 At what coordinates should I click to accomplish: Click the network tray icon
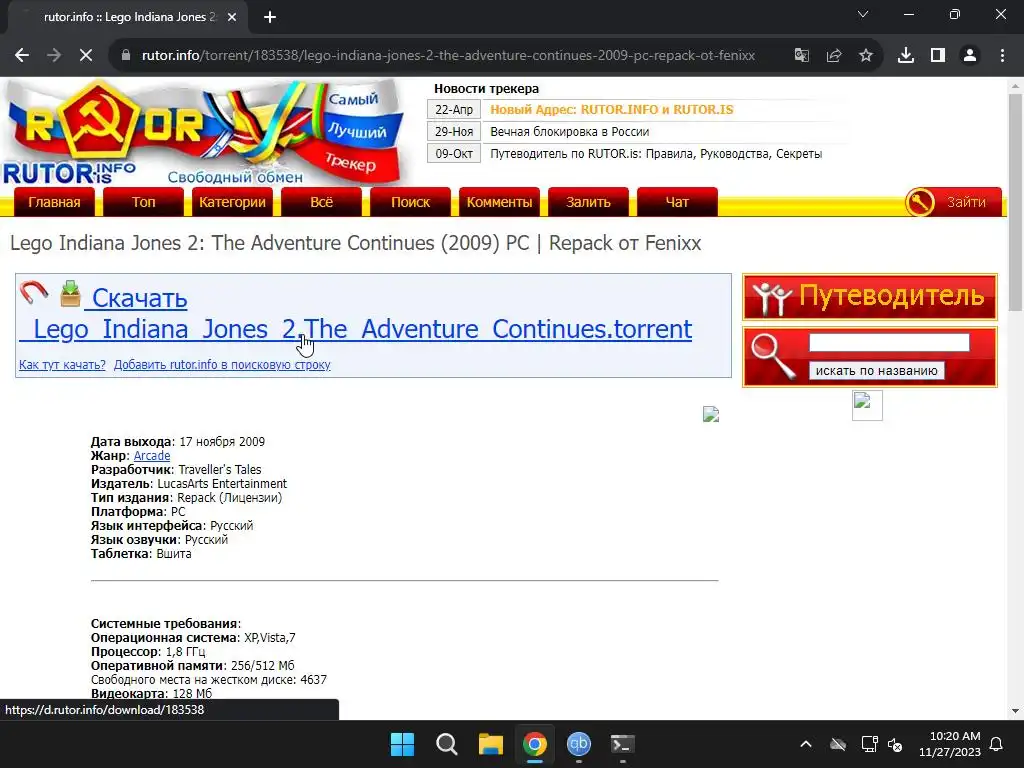[869, 744]
